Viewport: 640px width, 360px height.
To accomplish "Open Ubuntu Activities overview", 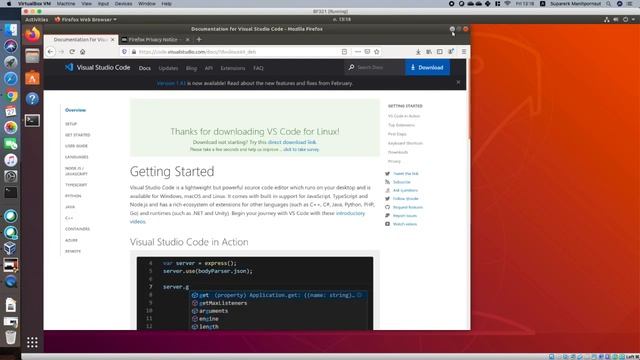I will (x=37, y=19).
